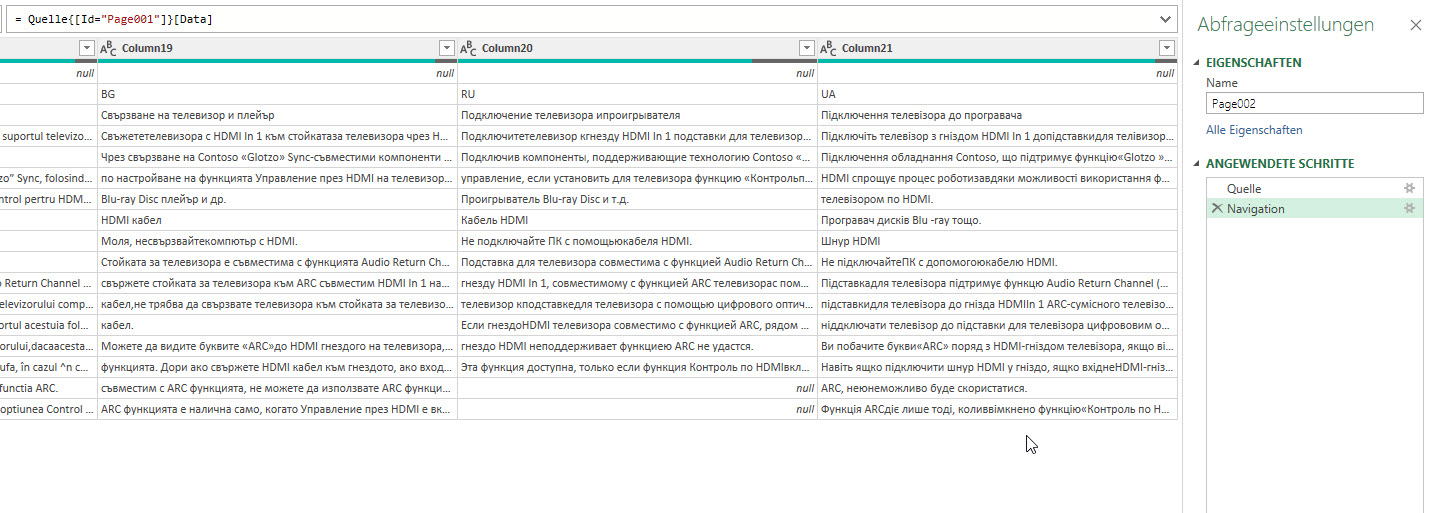Viewport: 1444px width, 513px height.
Task: Select cell "Свързване на телевизор и плейър"
Action: coord(277,115)
